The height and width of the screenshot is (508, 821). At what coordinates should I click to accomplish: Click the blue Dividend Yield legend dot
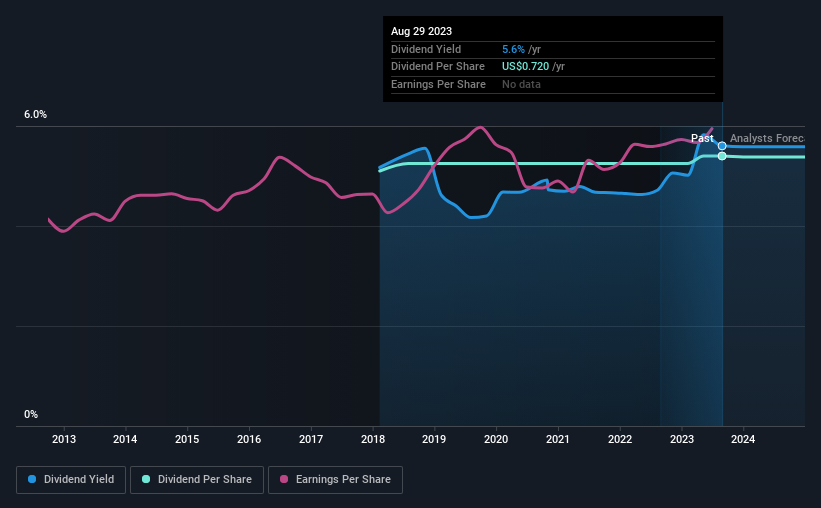tap(32, 479)
